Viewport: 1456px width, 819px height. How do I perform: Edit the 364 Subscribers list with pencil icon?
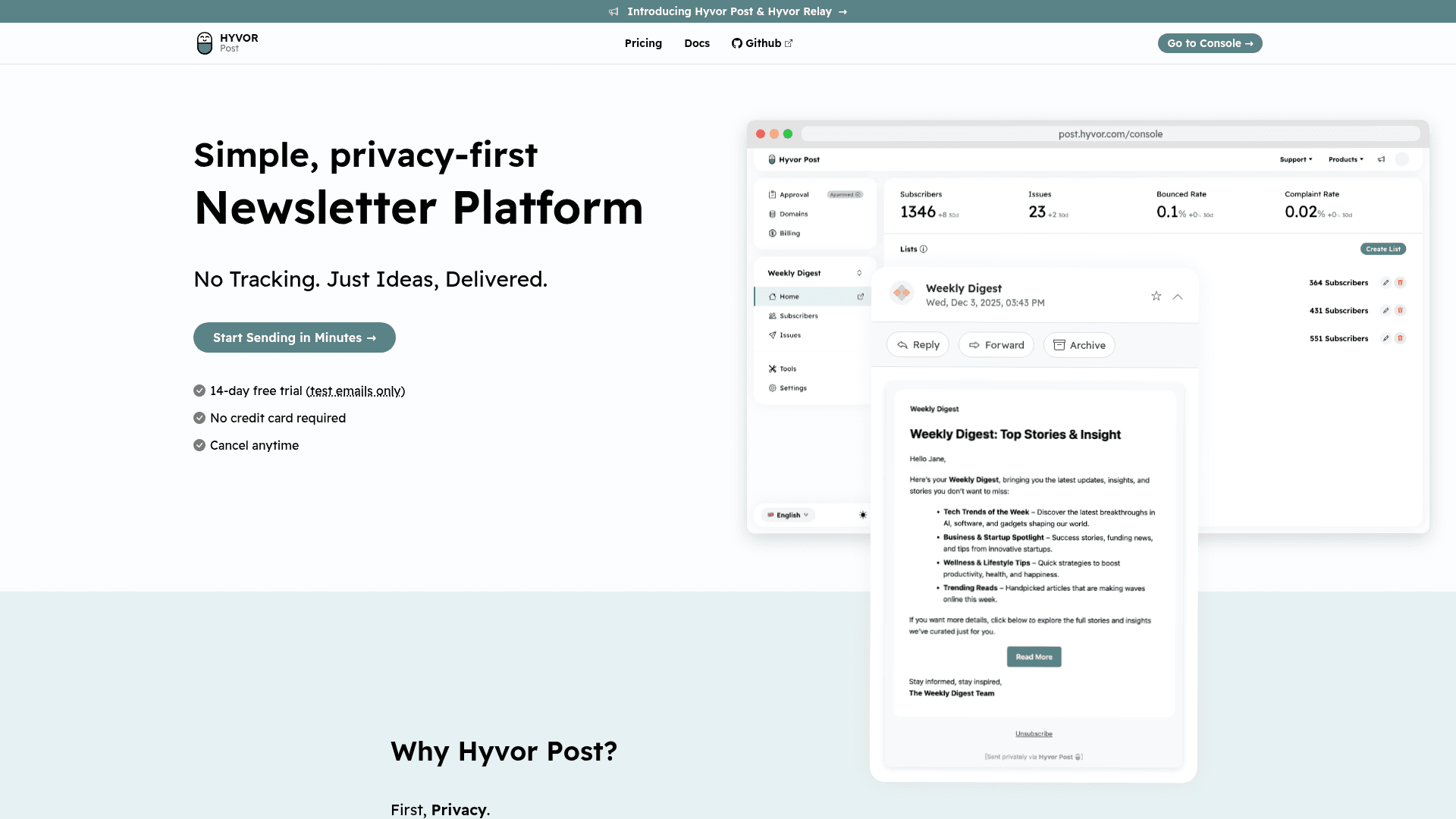(x=1385, y=283)
